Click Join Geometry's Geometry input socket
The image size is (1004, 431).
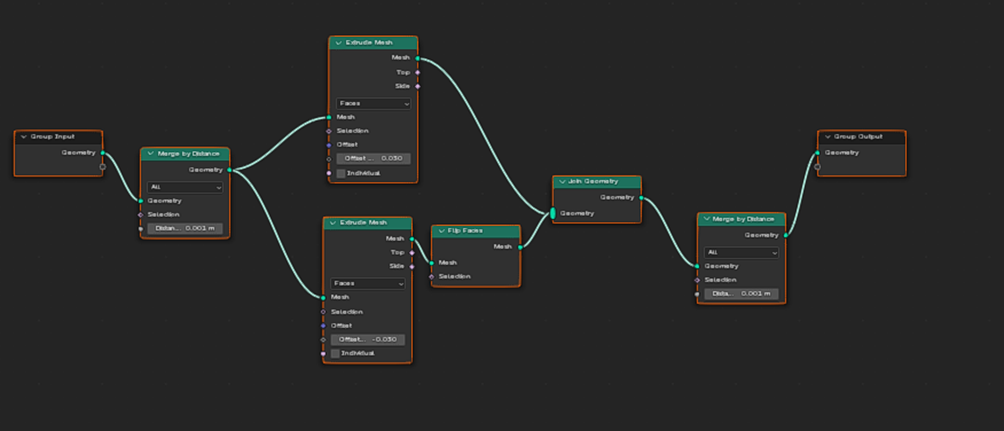pyautogui.click(x=552, y=213)
